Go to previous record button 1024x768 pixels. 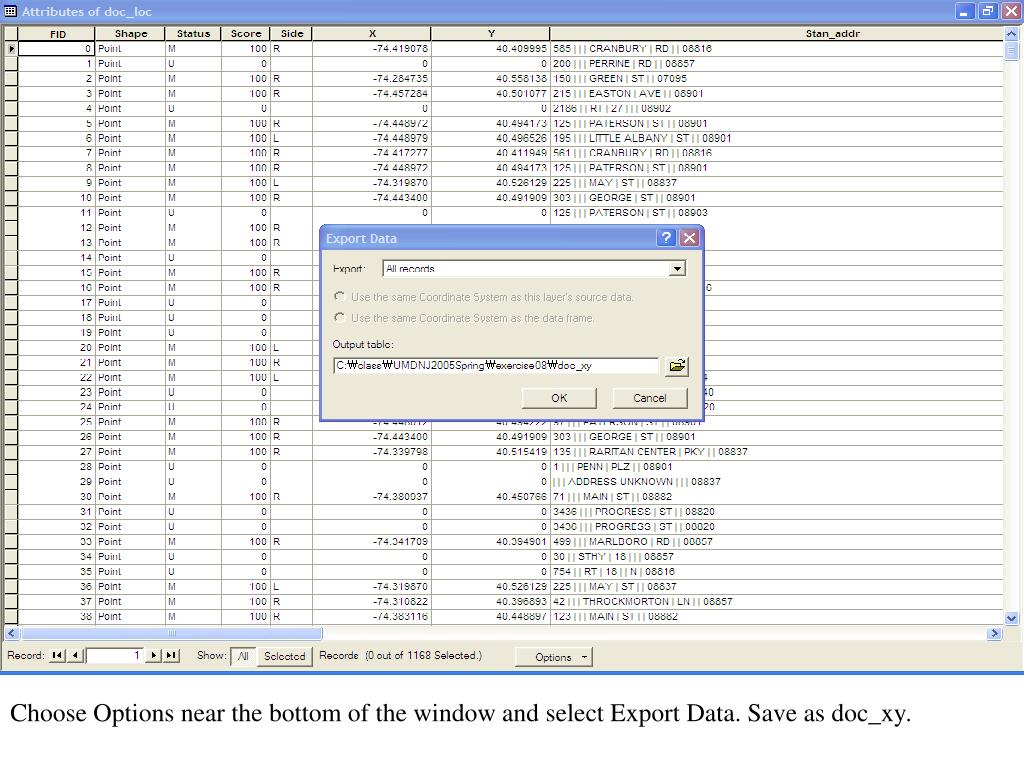tap(76, 655)
